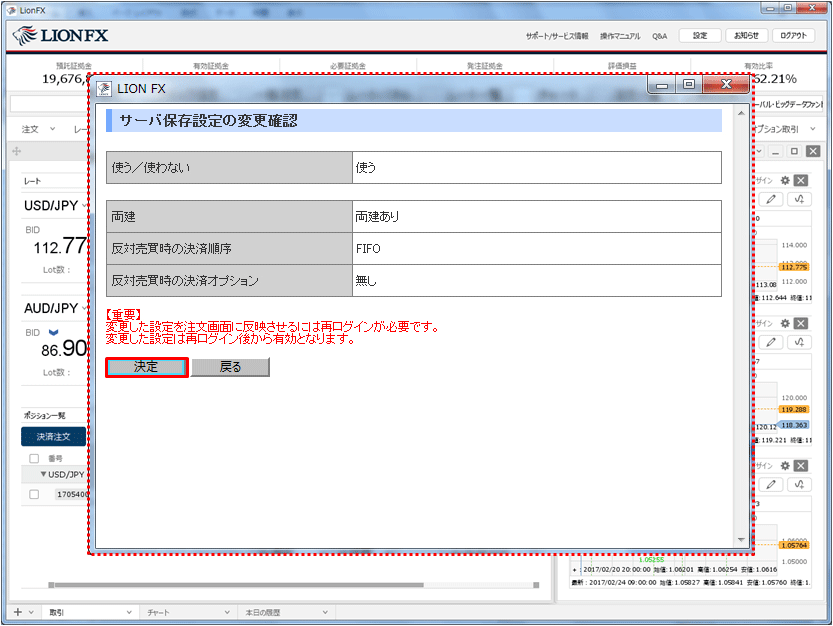The height and width of the screenshot is (626, 833).
Task: Click the lion icon in the dialog title bar
Action: [x=104, y=89]
